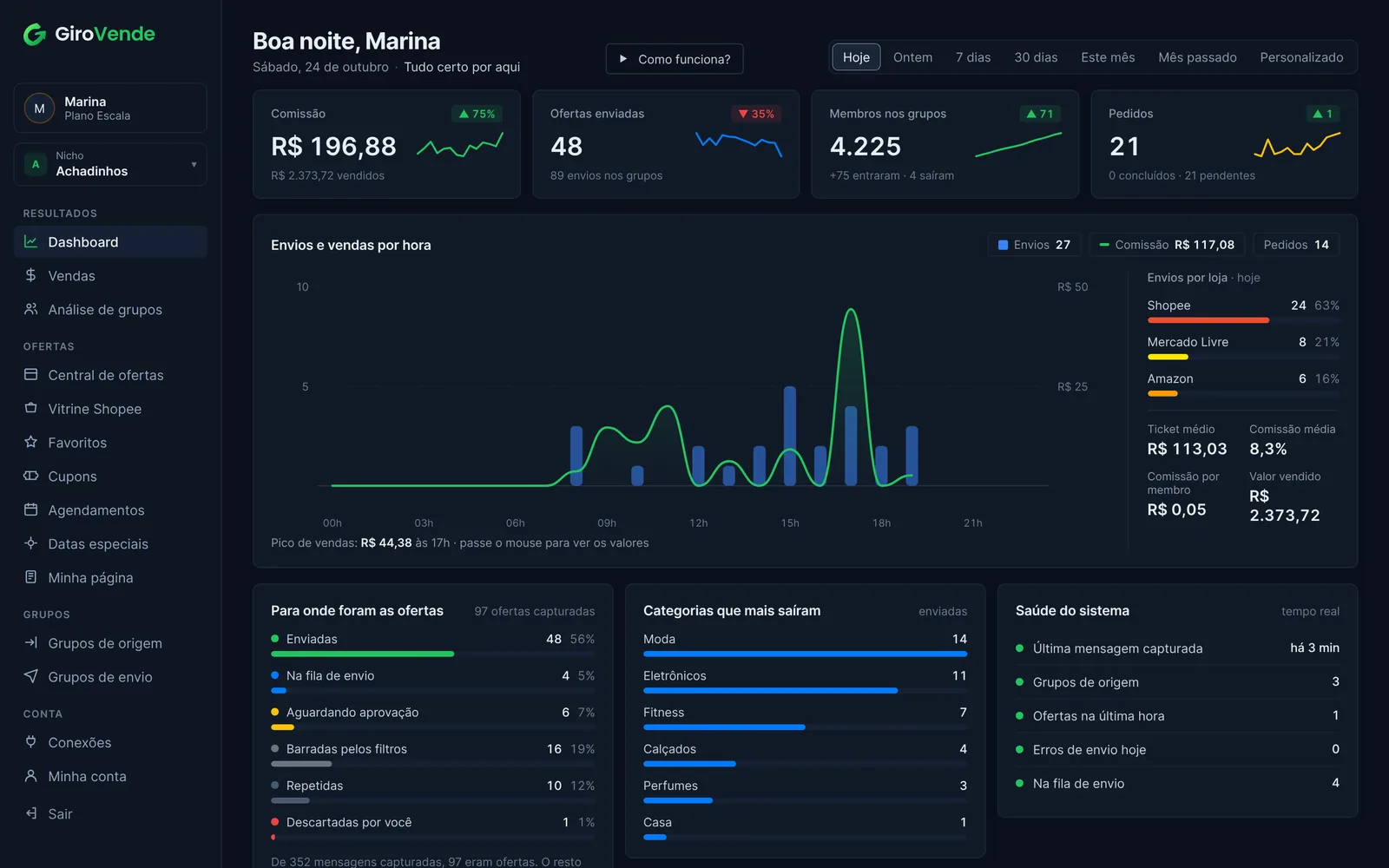Select the Hoje period tab
This screenshot has height=868, width=1389.
pos(856,57)
